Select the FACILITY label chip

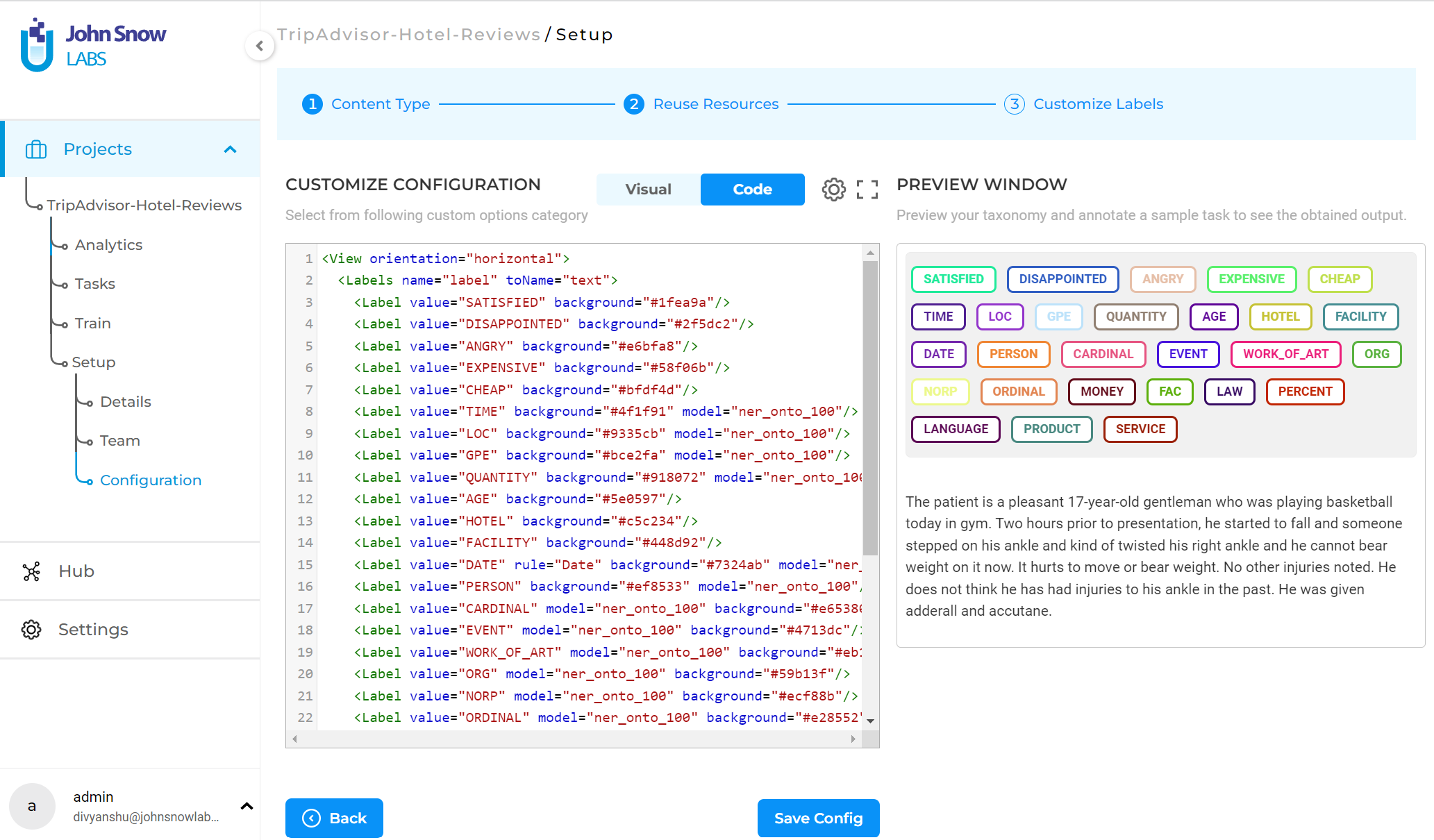pyautogui.click(x=1360, y=317)
